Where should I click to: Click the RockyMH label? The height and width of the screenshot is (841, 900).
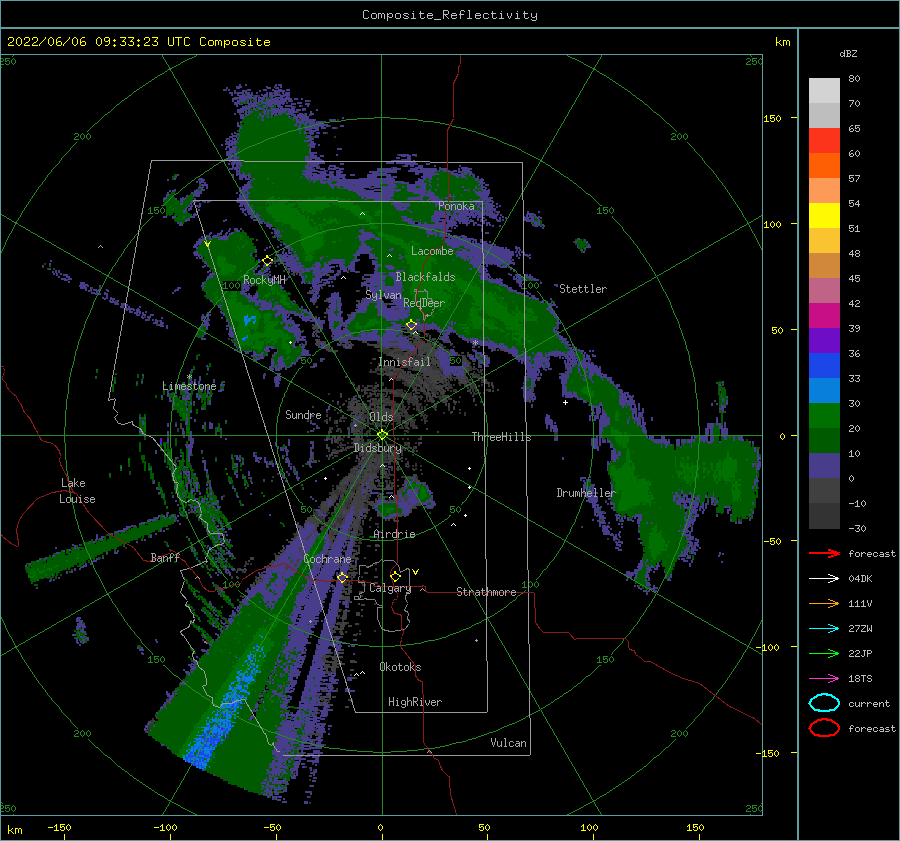264,280
